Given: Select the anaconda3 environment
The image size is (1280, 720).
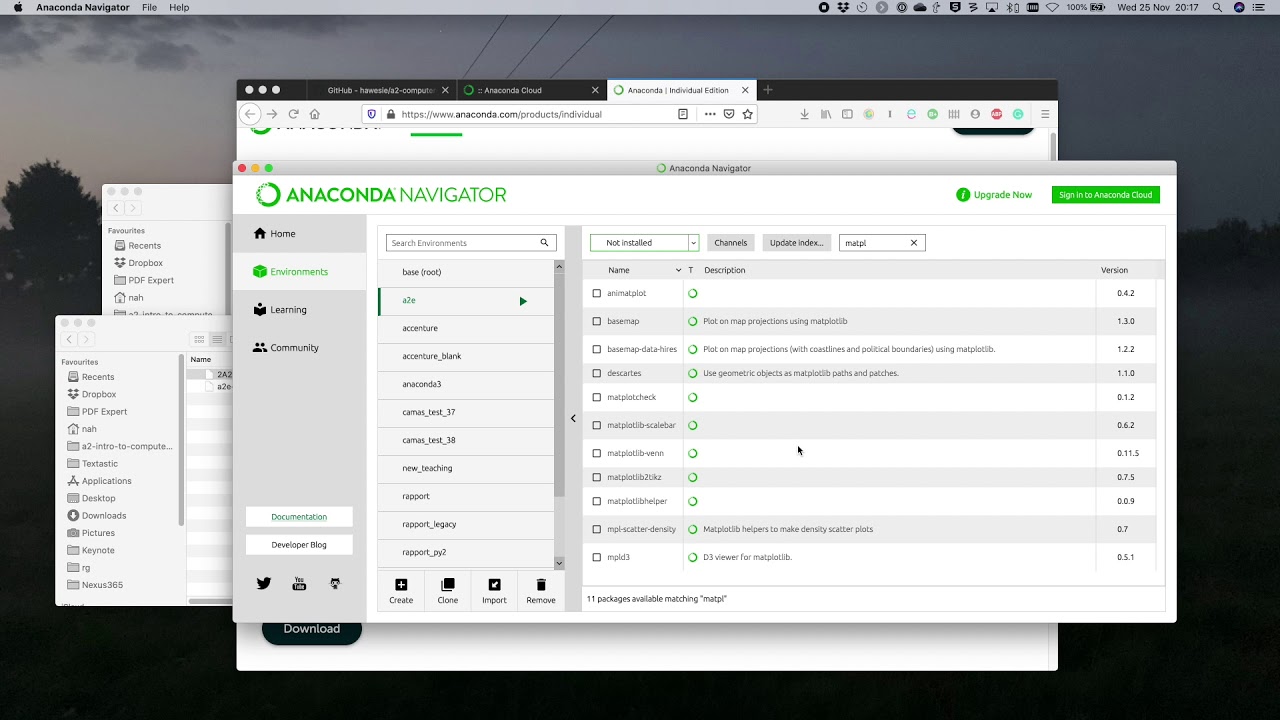Looking at the screenshot, I should click(466, 384).
